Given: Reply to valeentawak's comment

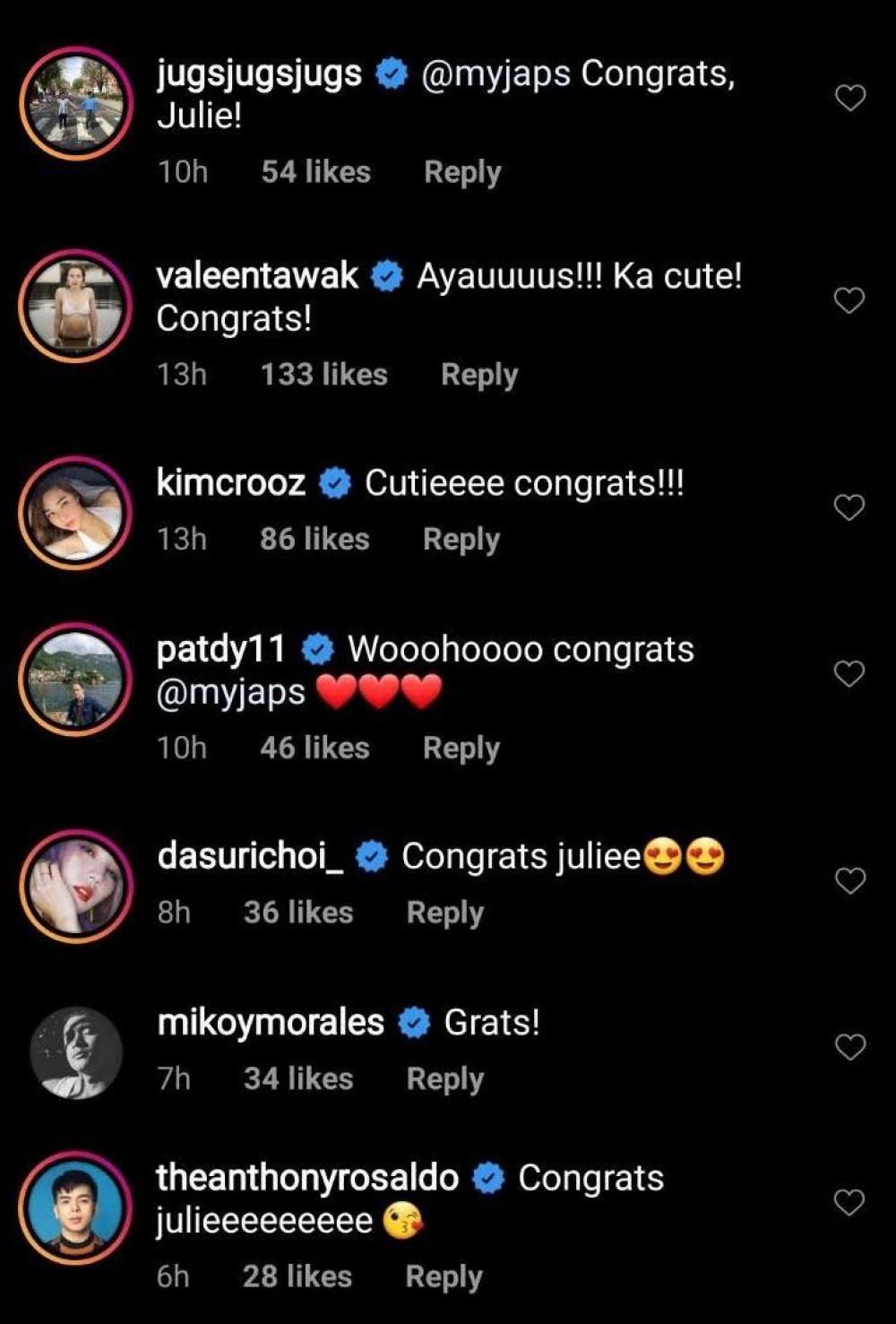Looking at the screenshot, I should point(479,375).
